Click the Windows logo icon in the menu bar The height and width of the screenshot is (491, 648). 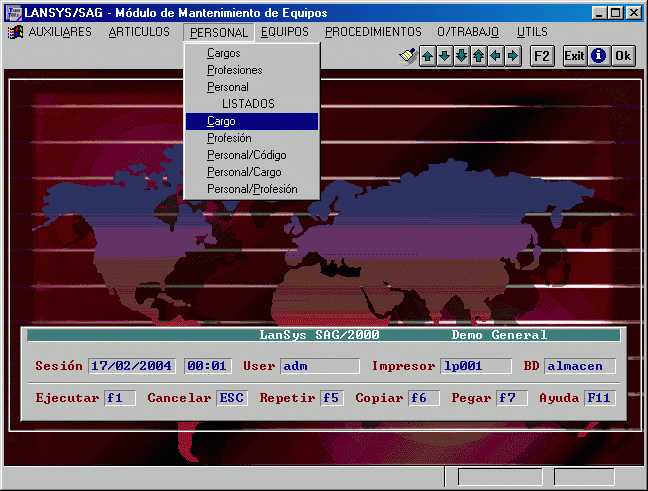15,32
